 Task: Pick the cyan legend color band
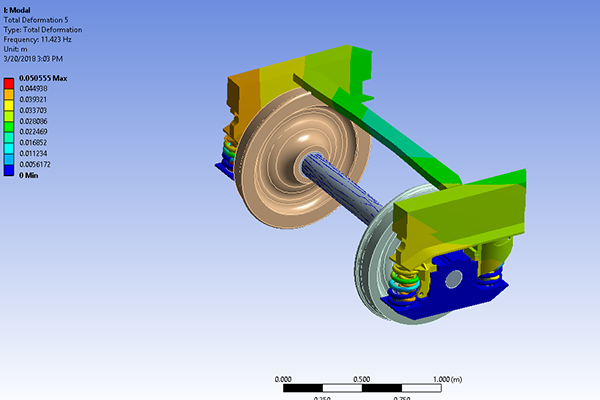9,149
